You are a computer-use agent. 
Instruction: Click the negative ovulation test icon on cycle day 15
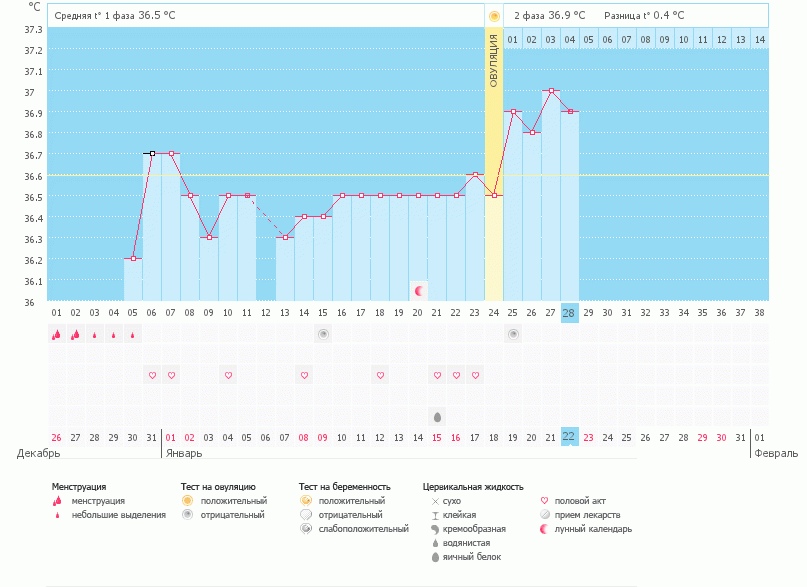tap(323, 335)
